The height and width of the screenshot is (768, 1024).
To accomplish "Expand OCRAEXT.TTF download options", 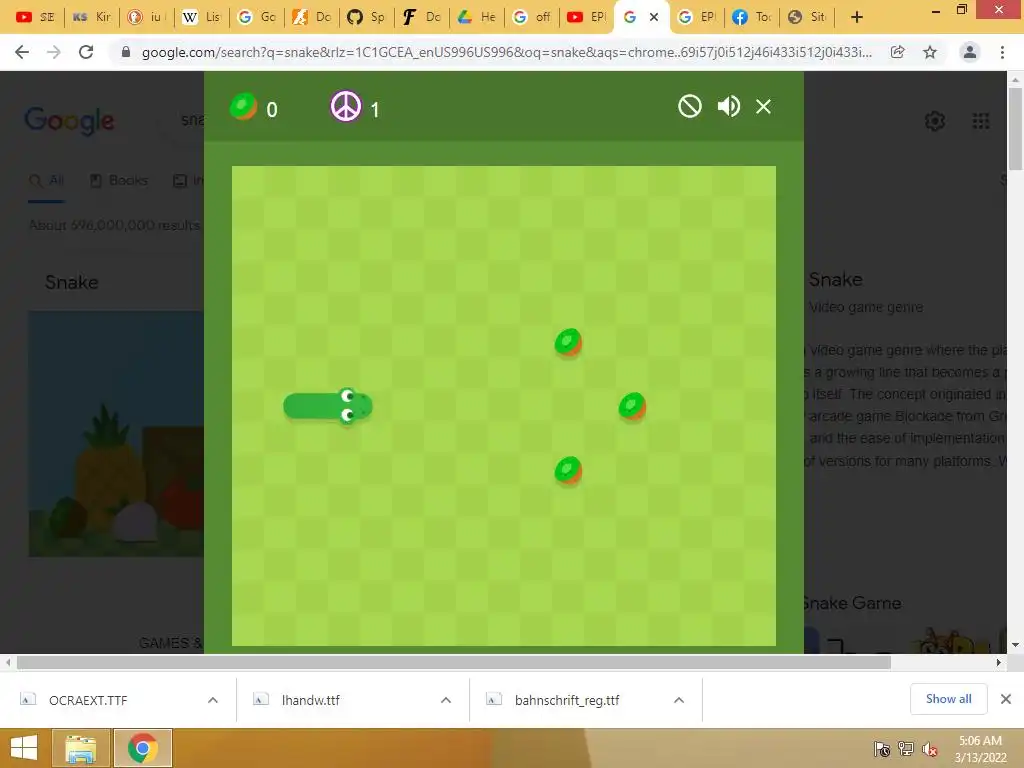I will click(213, 700).
